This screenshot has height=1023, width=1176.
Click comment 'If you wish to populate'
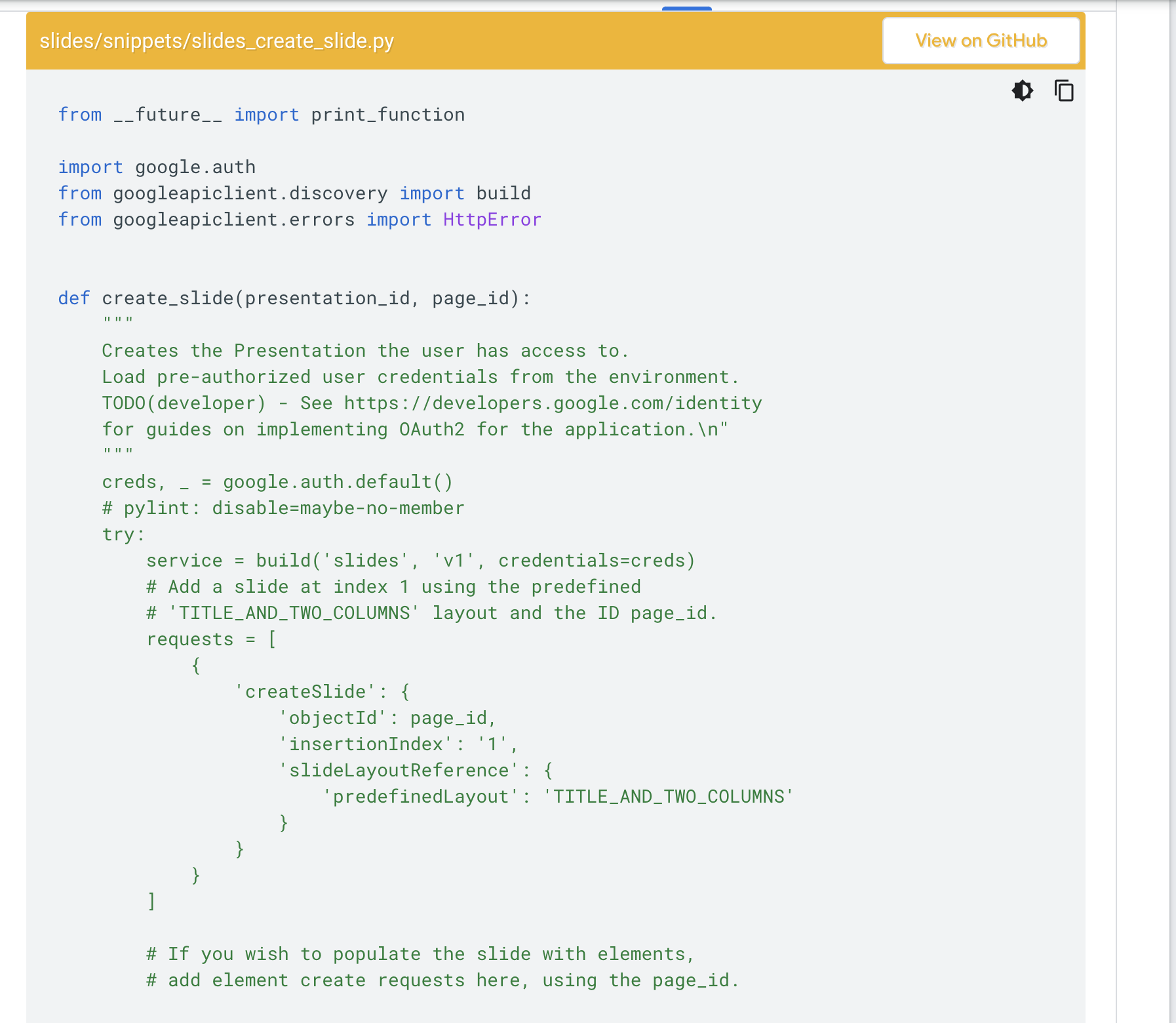(x=420, y=954)
